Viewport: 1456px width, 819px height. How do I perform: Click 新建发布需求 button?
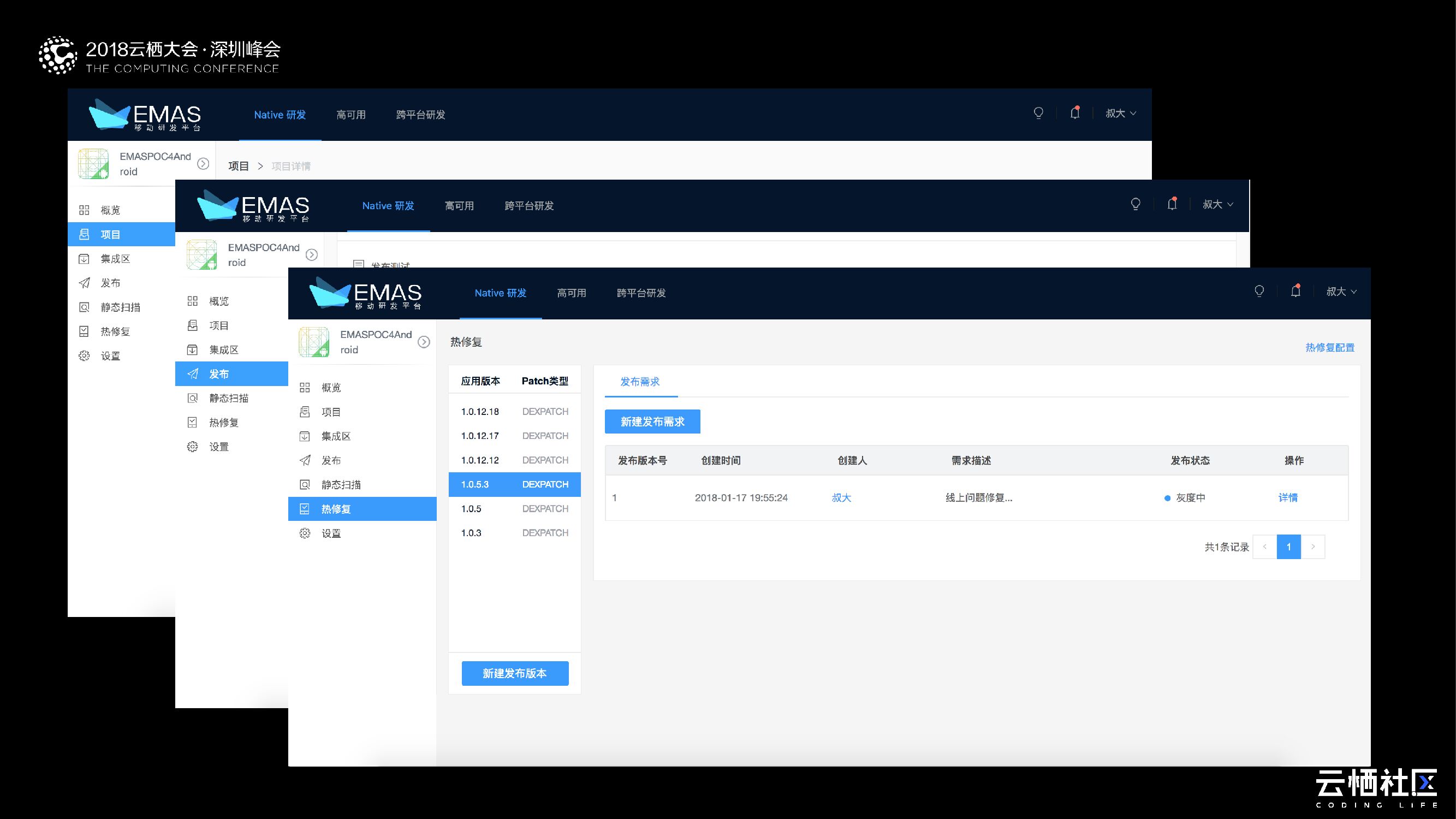point(652,422)
